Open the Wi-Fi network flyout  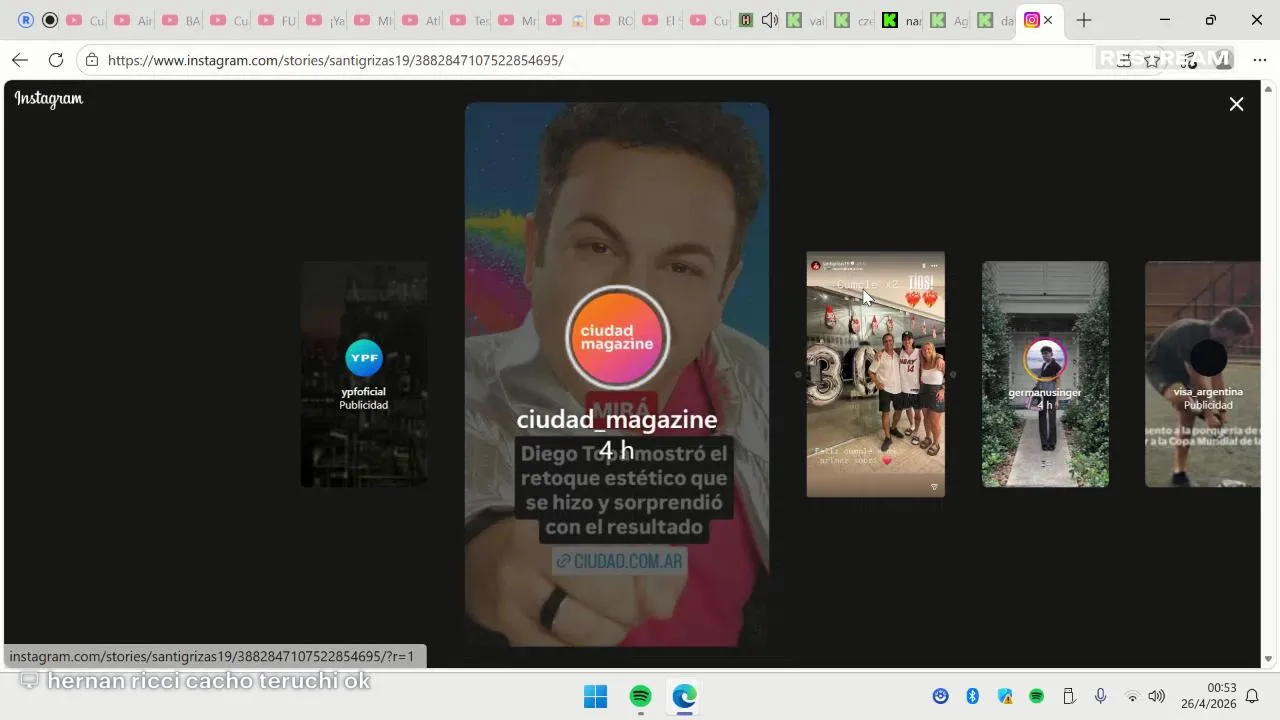(1132, 696)
